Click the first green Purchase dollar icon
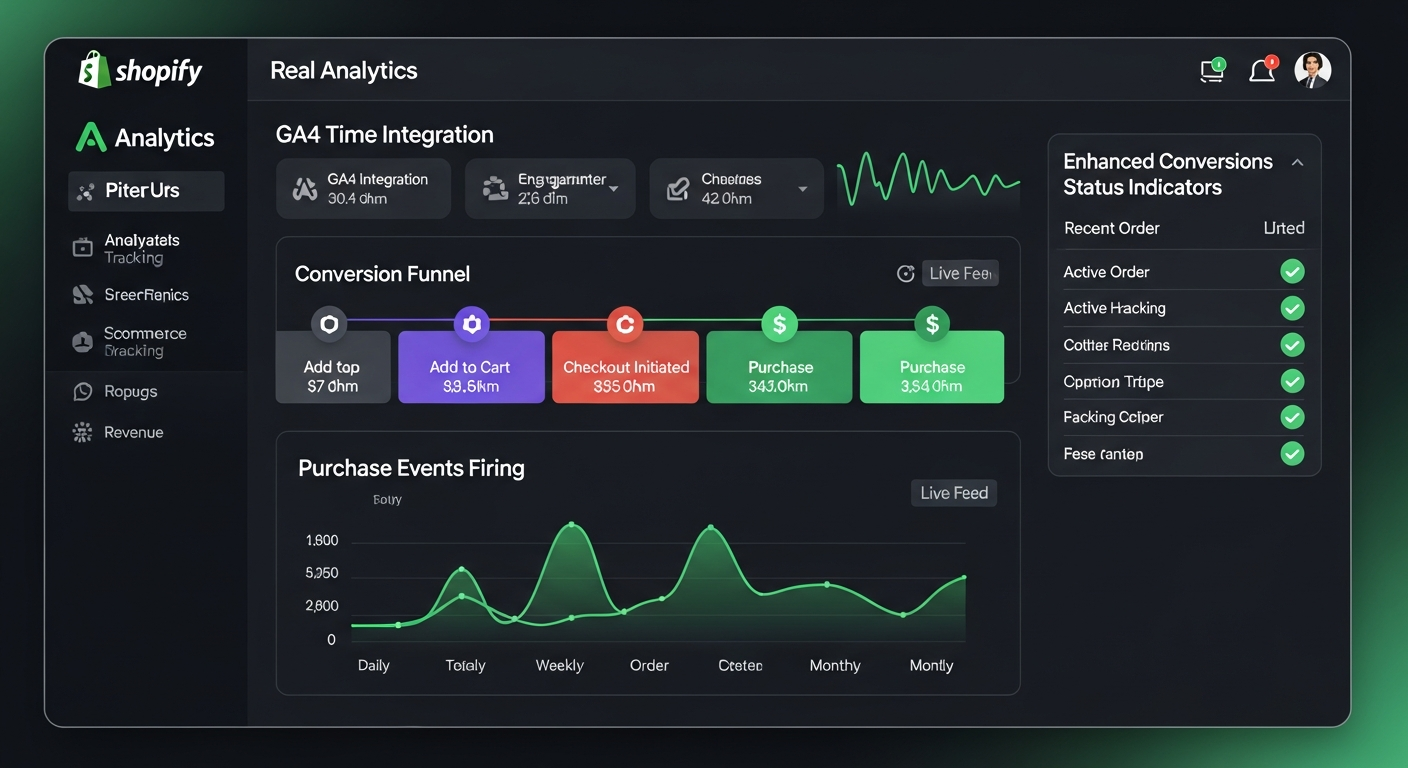The width and height of the screenshot is (1408, 768). (779, 324)
